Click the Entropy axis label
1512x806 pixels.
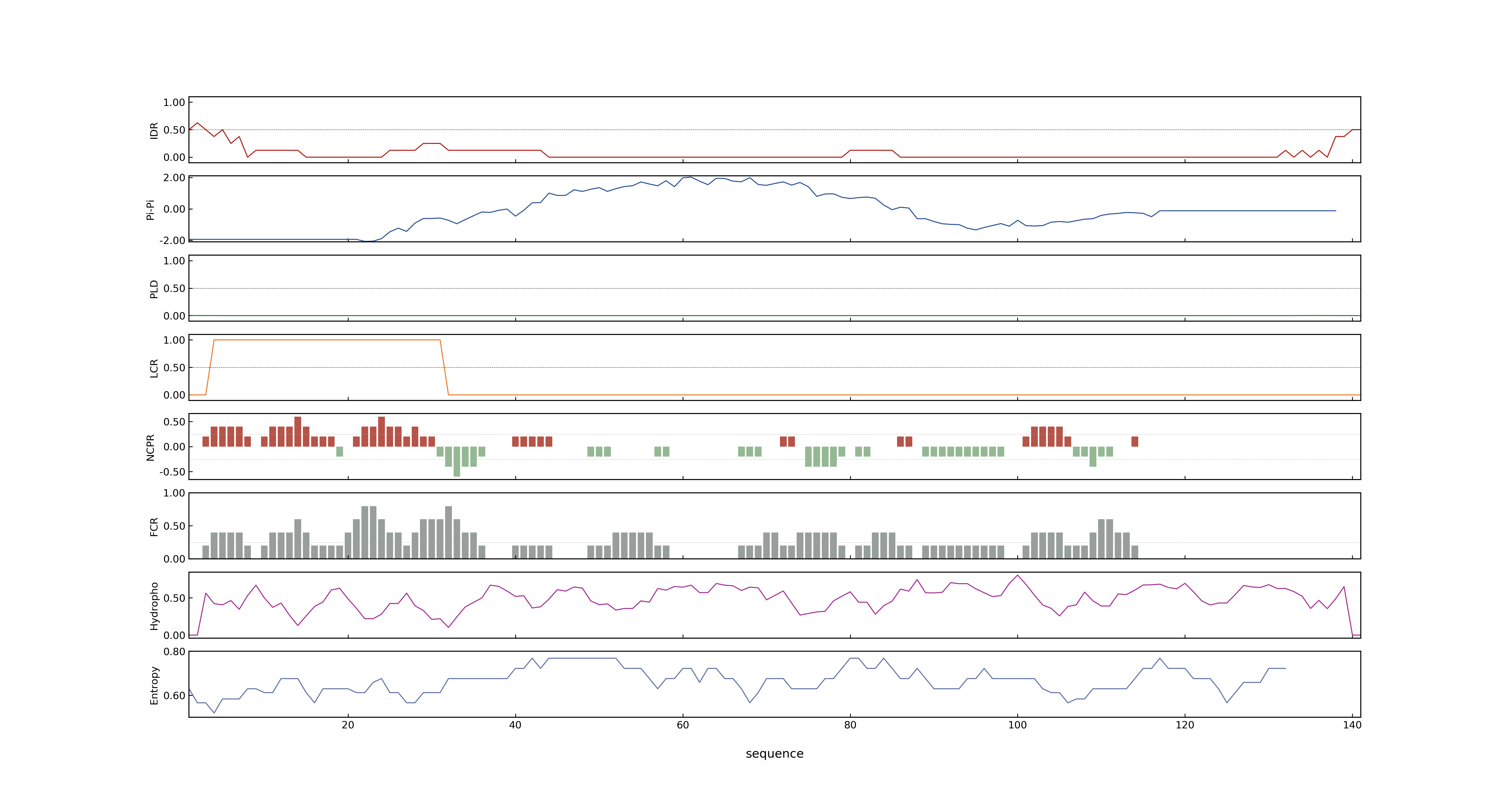pos(154,685)
